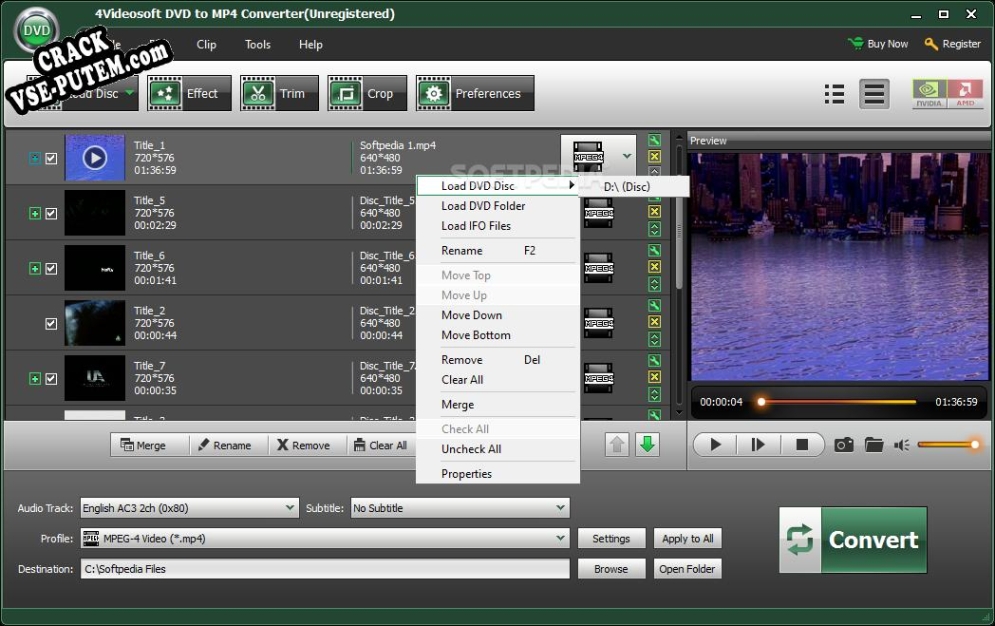Open settings wrench icon for Title_2
Viewport: 995px width, 626px height.
[654, 306]
